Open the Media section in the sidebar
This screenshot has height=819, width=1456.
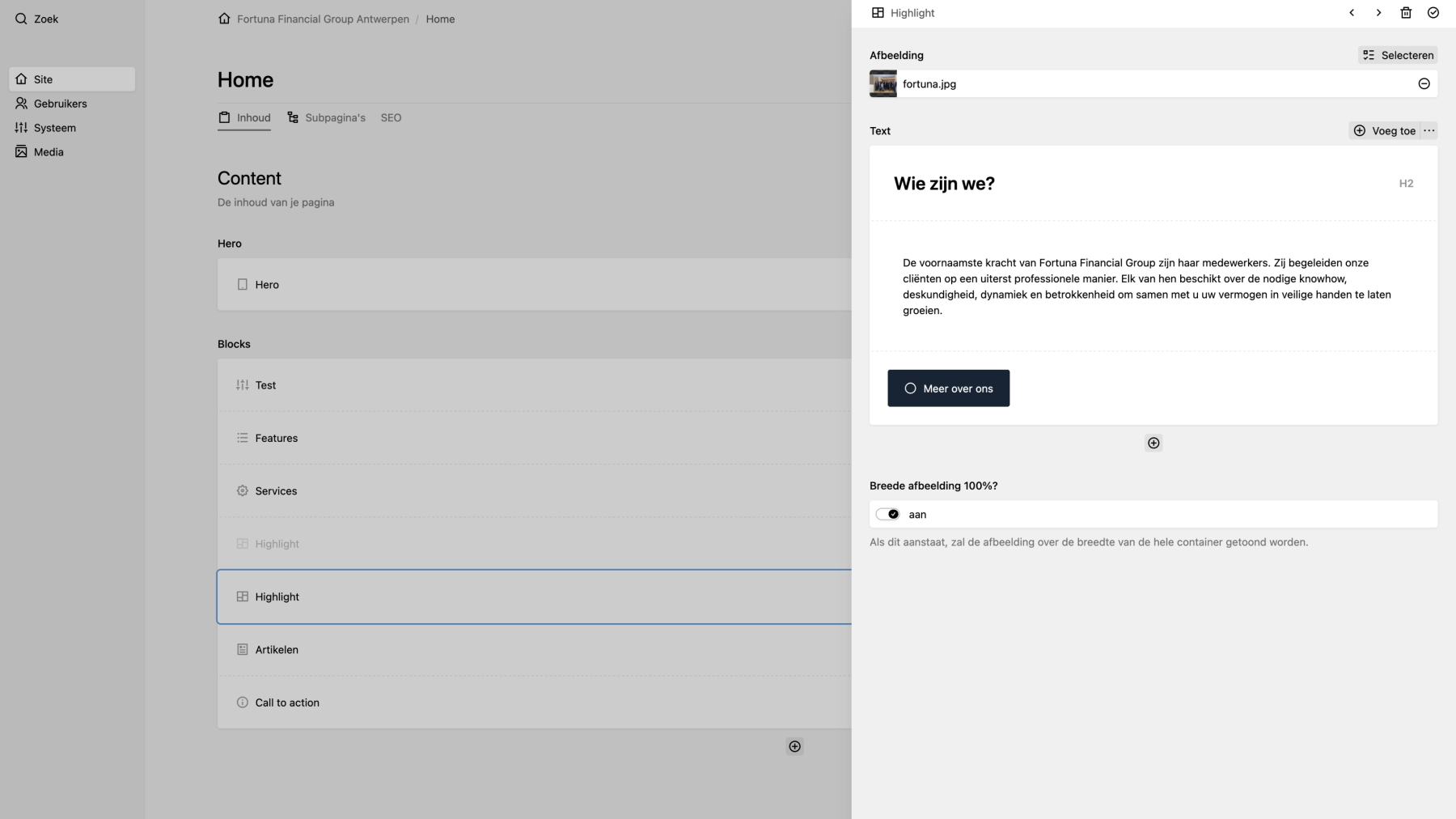pyautogui.click(x=49, y=151)
